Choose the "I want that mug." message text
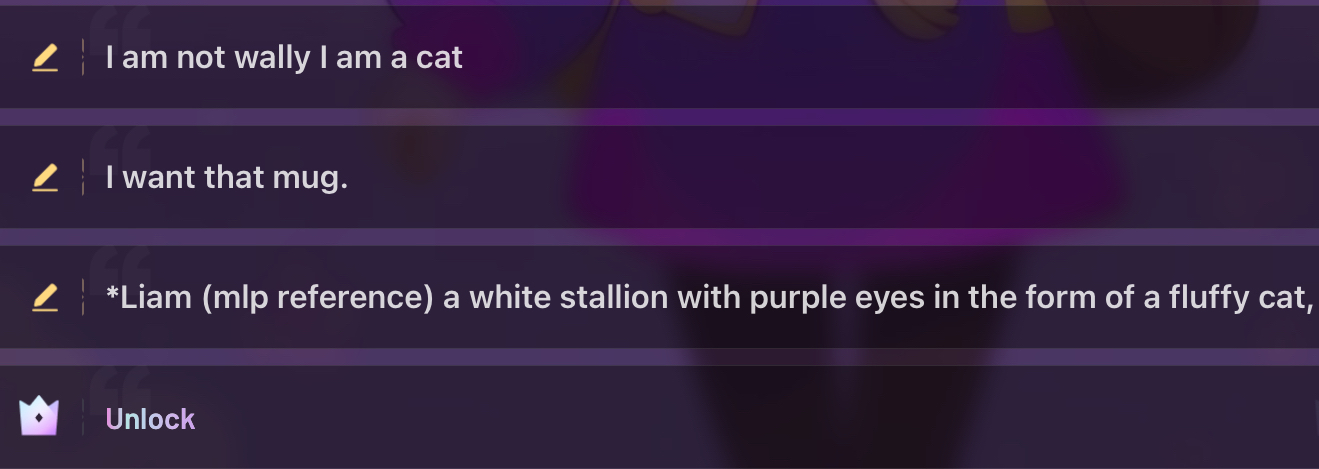The image size is (1319, 469). click(227, 179)
